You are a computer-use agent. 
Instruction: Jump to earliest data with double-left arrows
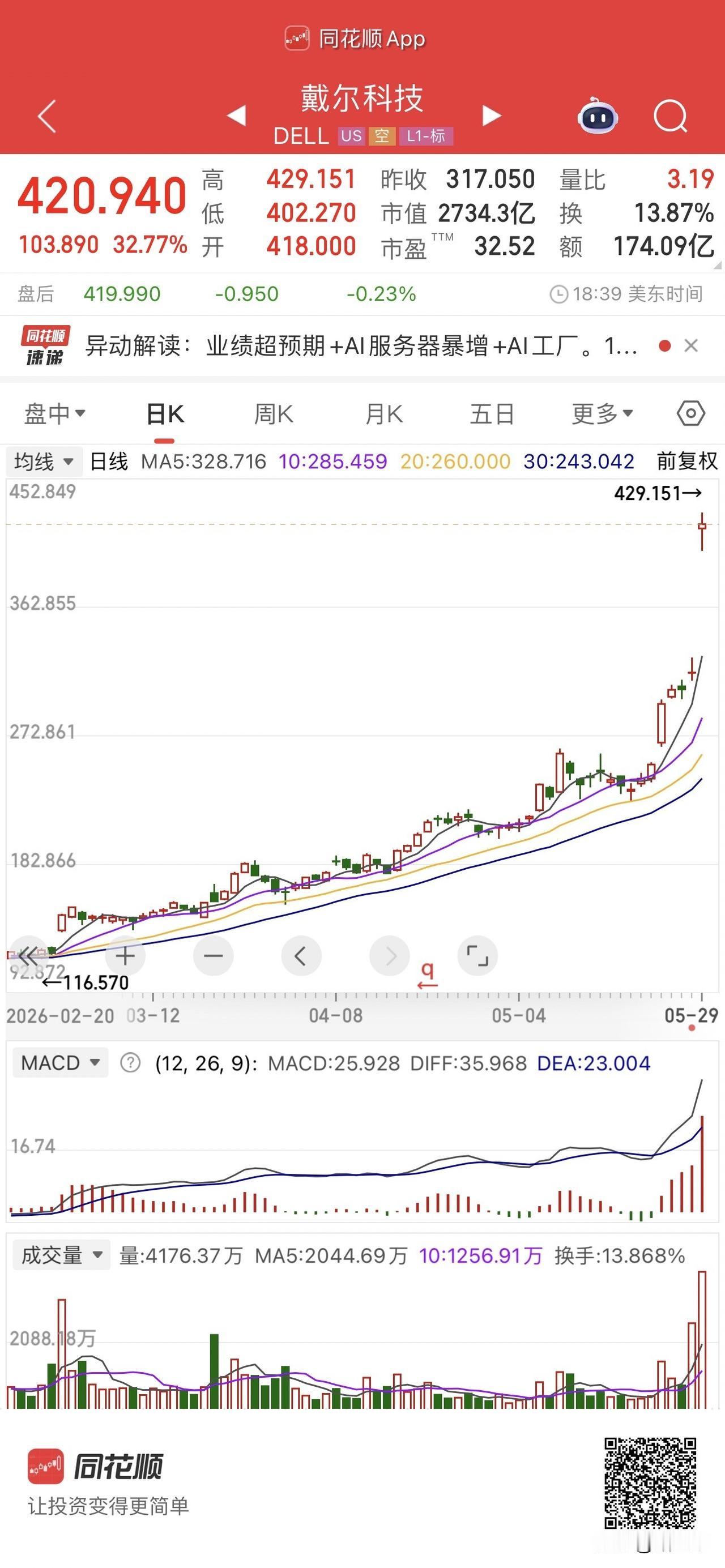tap(29, 956)
